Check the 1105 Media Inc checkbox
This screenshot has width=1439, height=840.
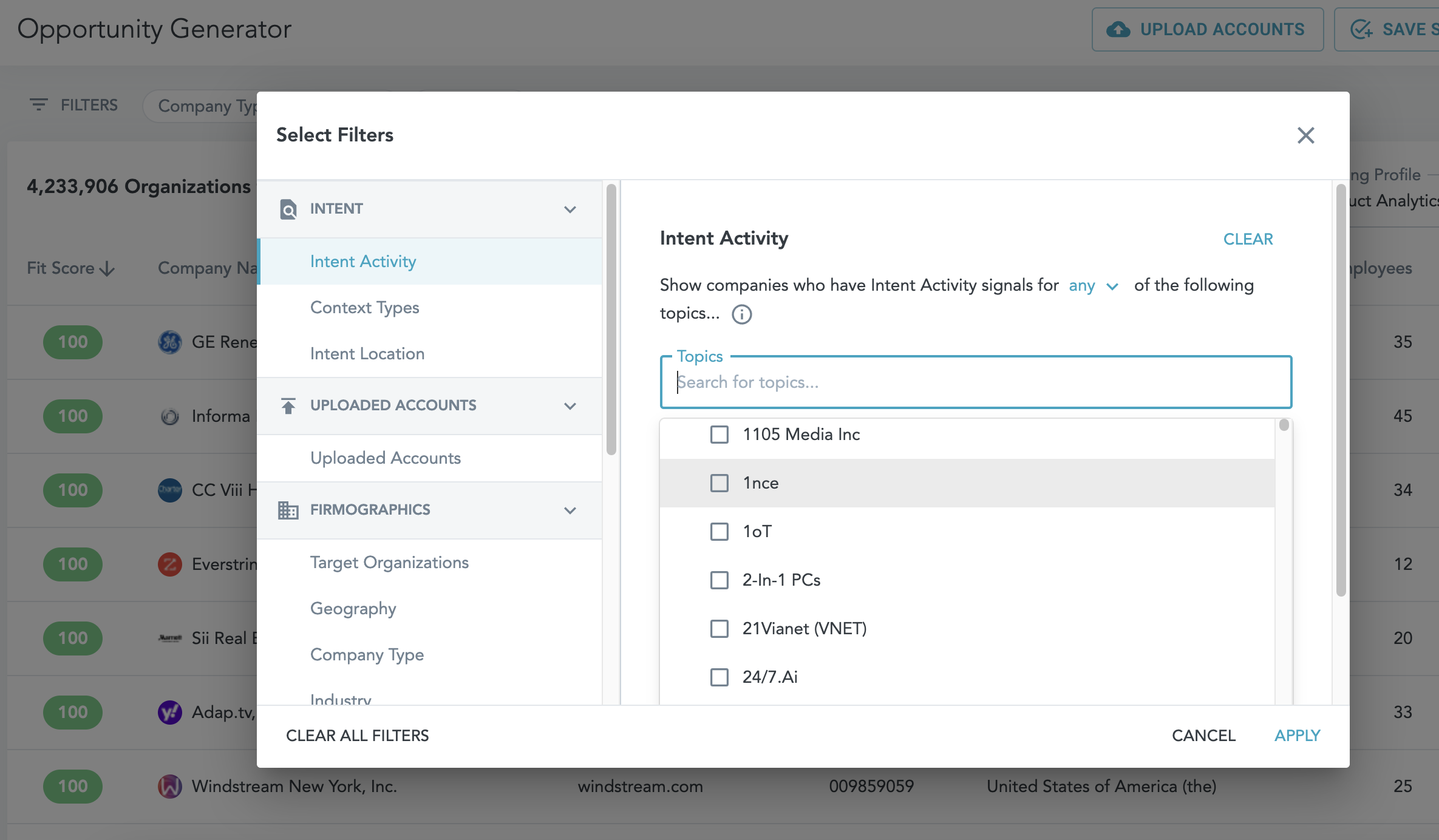point(719,435)
